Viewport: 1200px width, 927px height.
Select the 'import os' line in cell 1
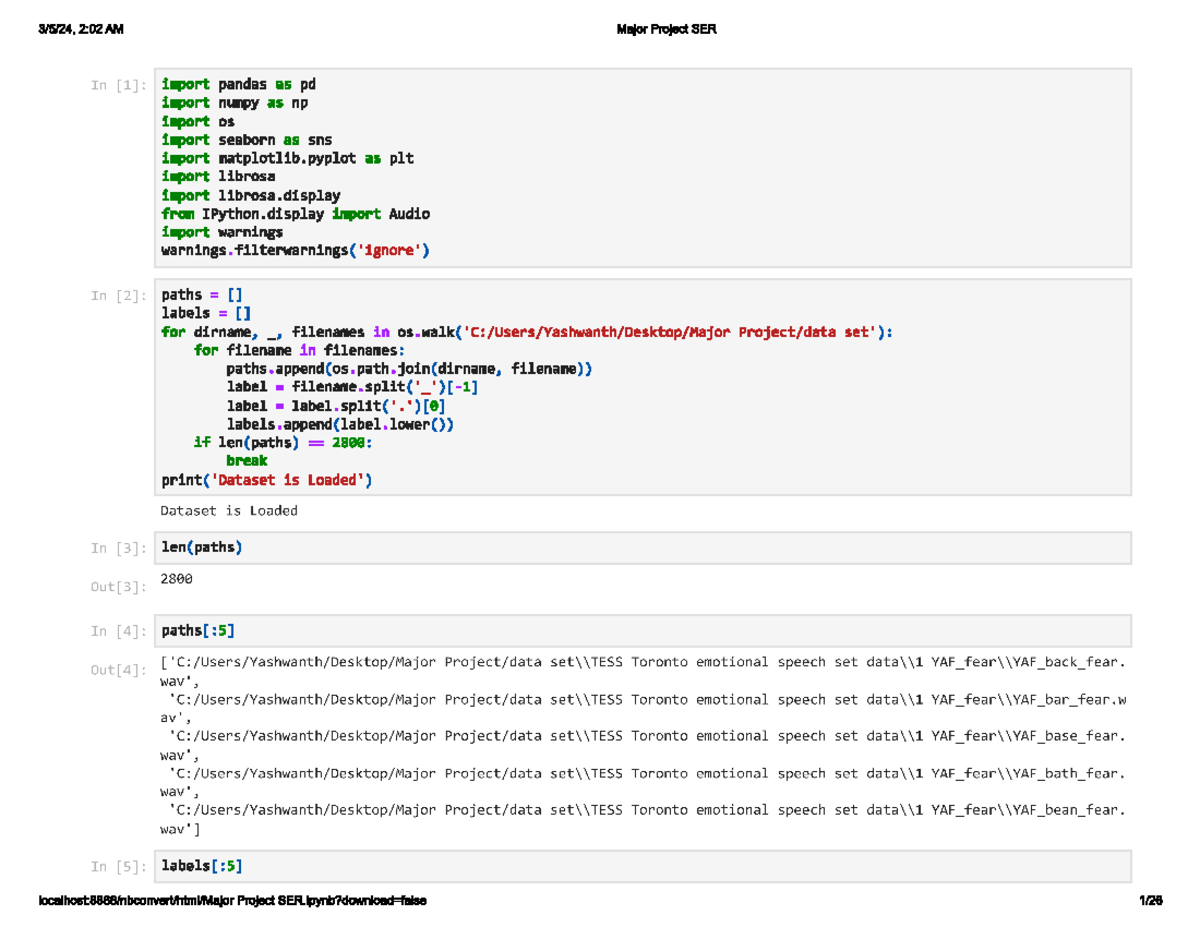198,122
